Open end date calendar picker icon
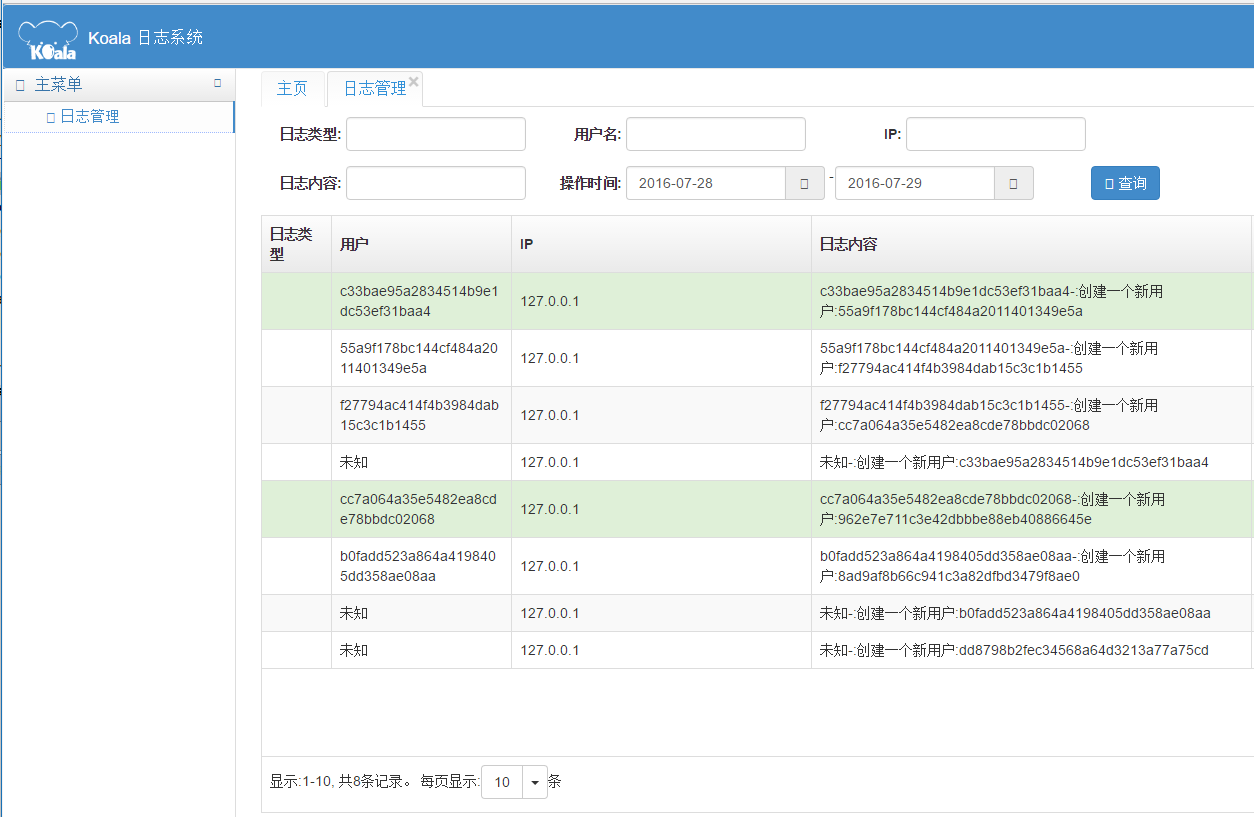The height and width of the screenshot is (817, 1254). [x=1013, y=184]
